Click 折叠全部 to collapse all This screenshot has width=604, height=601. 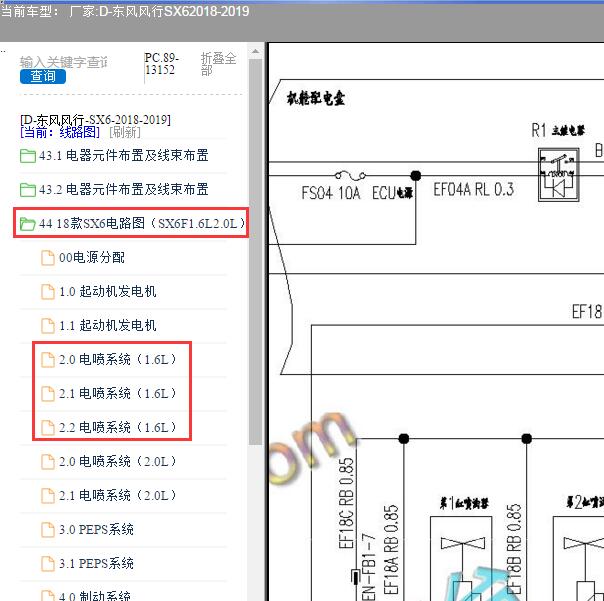(218, 64)
